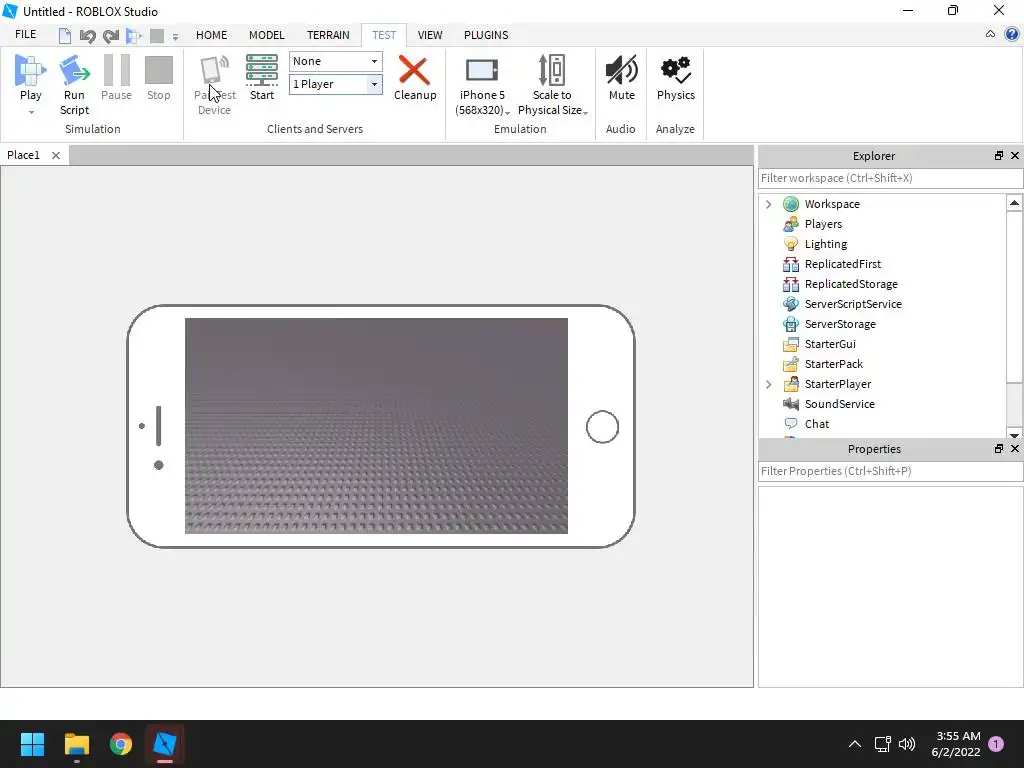Image resolution: width=1024 pixels, height=768 pixels.
Task: Select Lighting in the Explorer
Action: (825, 244)
